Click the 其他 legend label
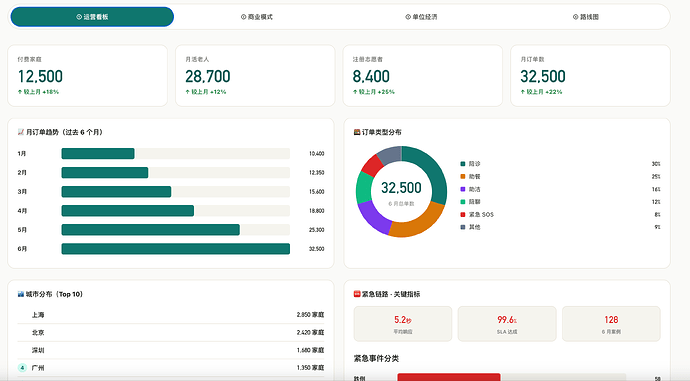 click(474, 227)
